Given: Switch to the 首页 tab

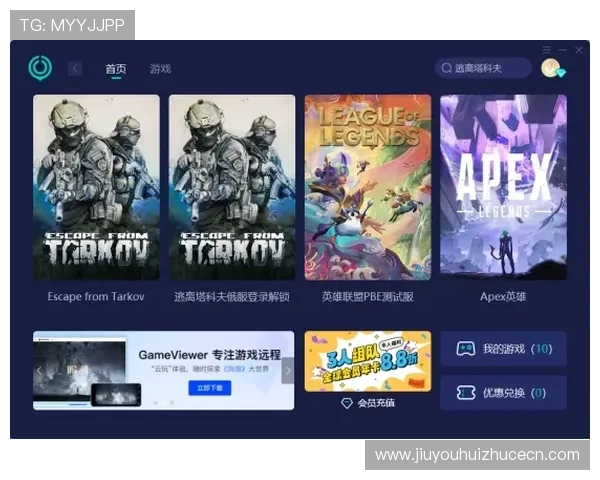Looking at the screenshot, I should point(116,69).
